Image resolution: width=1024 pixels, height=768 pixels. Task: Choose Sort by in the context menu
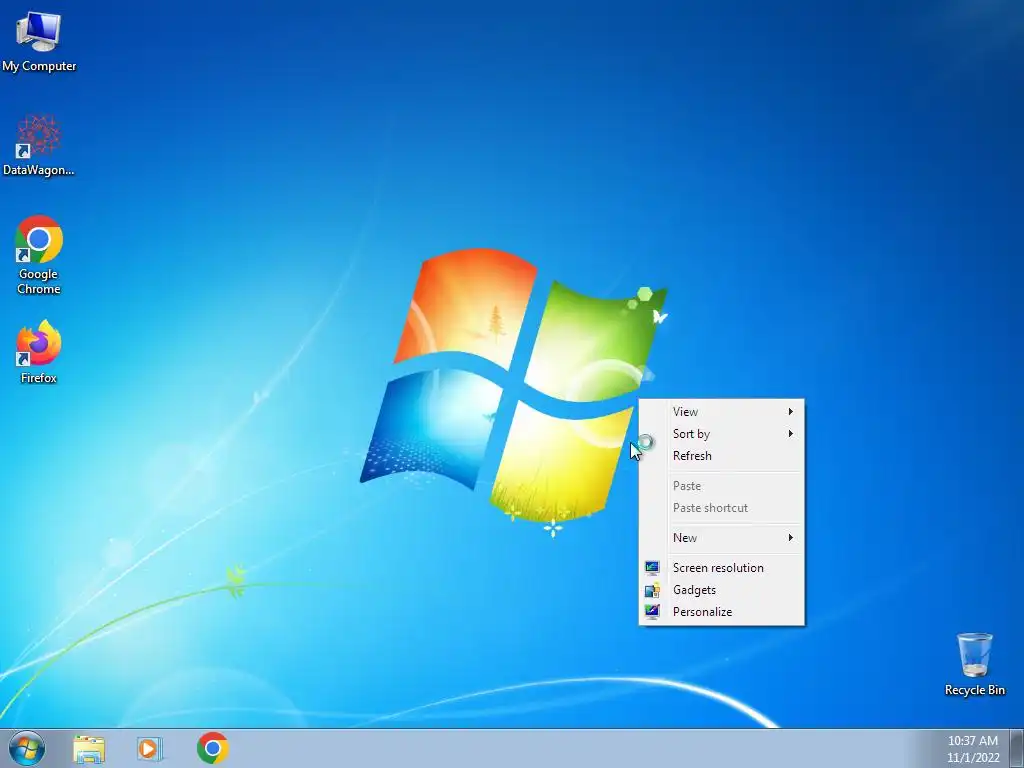721,434
